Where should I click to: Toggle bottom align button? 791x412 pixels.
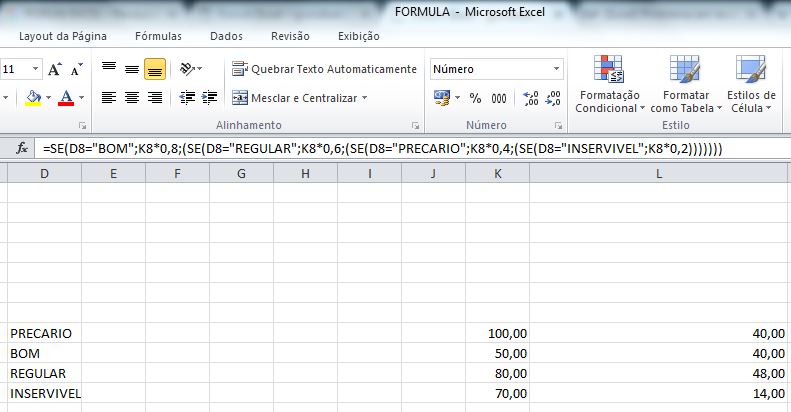click(155, 69)
